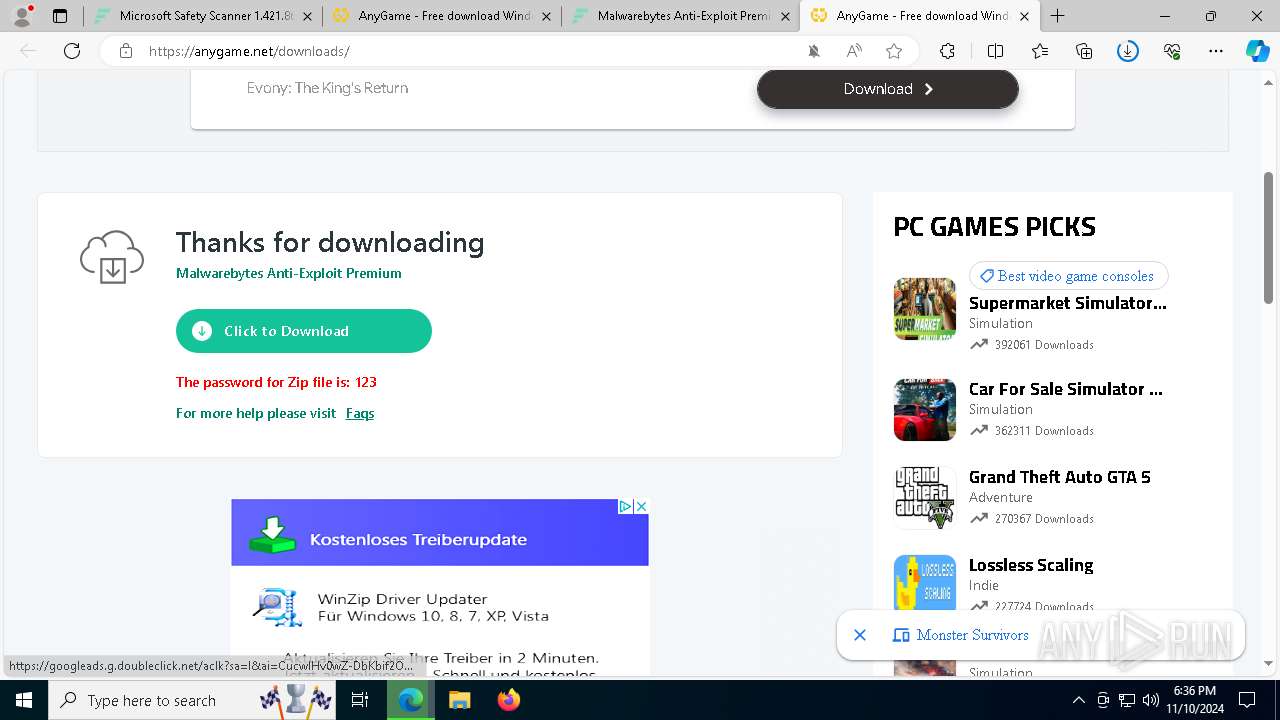Open Microsoft Edge from taskbar
This screenshot has width=1280, height=720.
pos(411,700)
